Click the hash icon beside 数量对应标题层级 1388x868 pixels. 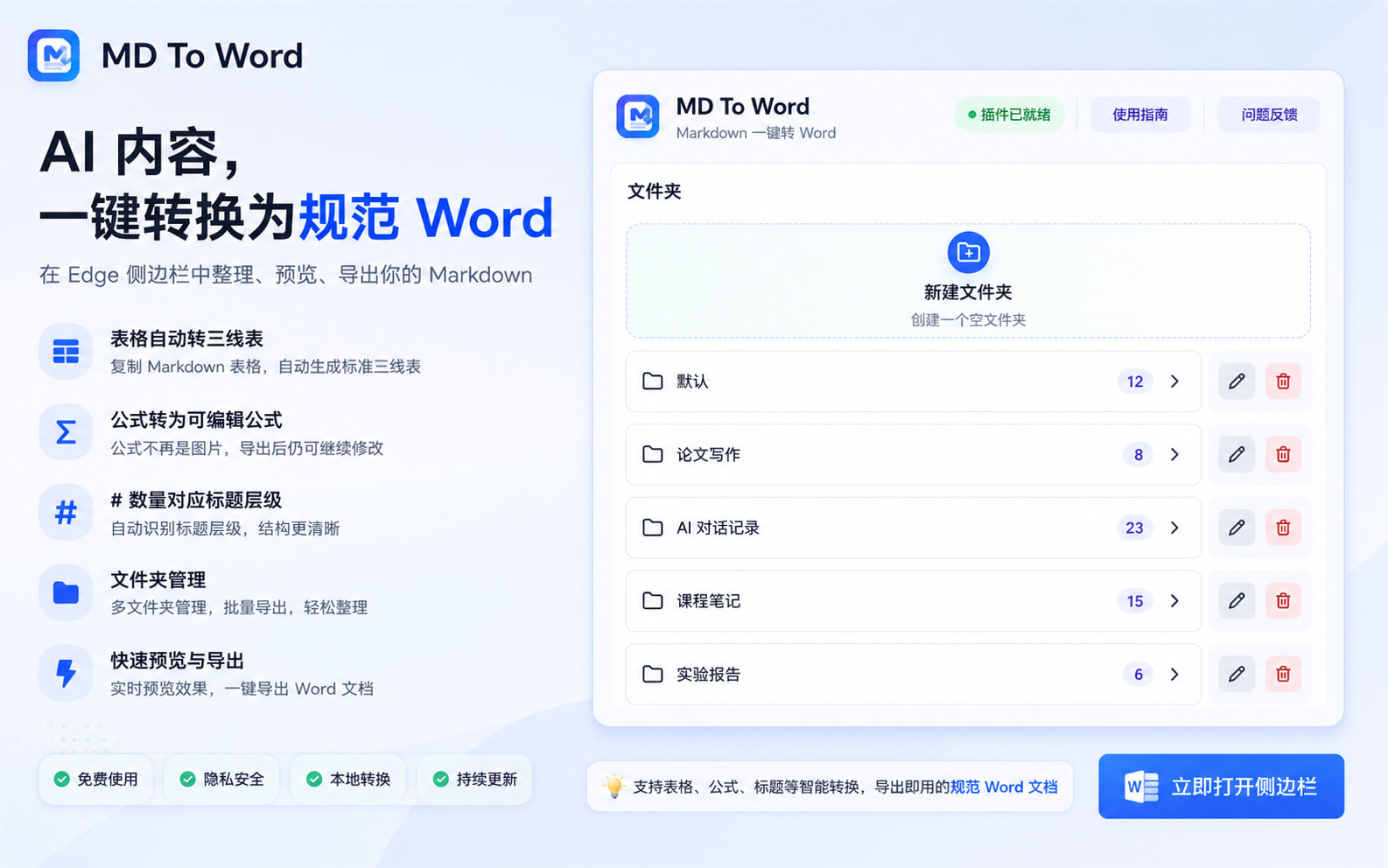[66, 512]
